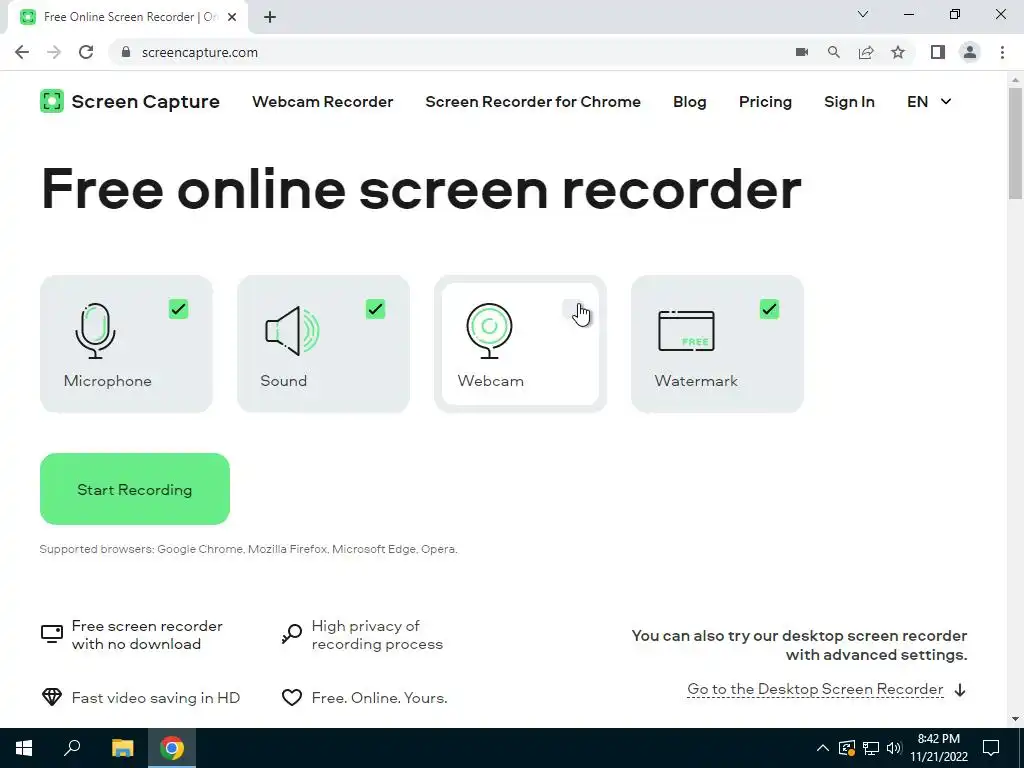Click 'Free screen recorder with no download' text
The width and height of the screenshot is (1024, 768).
tap(148, 635)
